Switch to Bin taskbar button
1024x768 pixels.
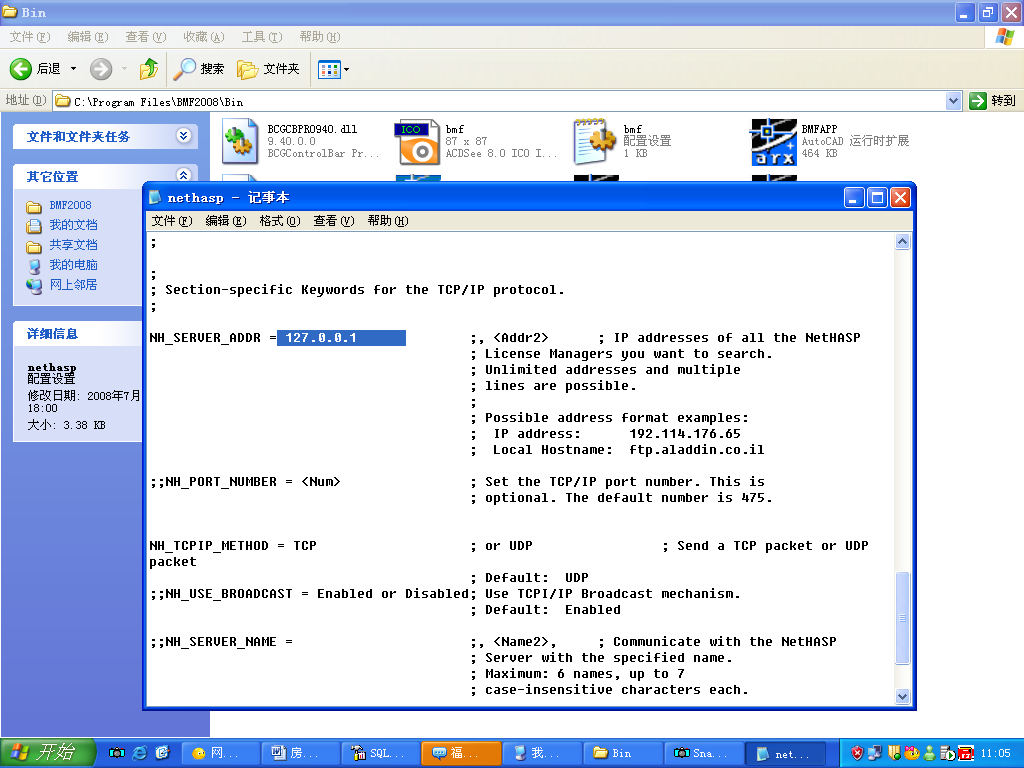[x=622, y=753]
